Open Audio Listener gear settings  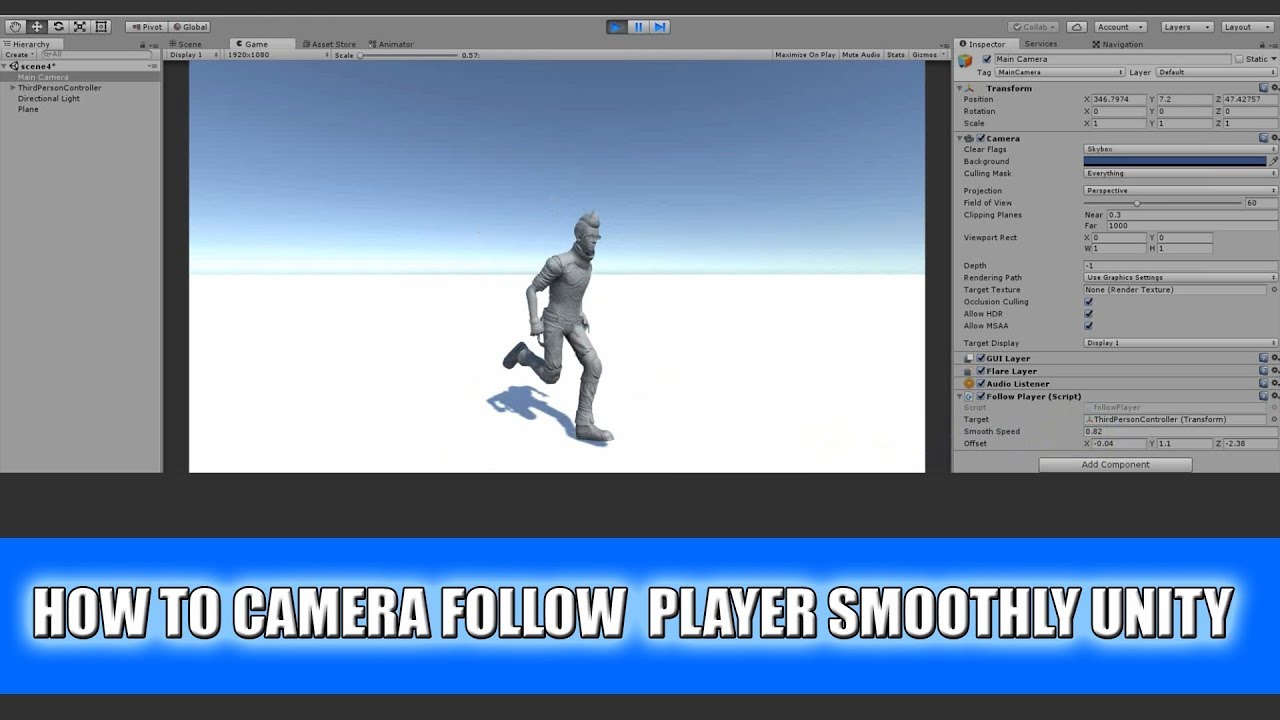(x=1275, y=384)
